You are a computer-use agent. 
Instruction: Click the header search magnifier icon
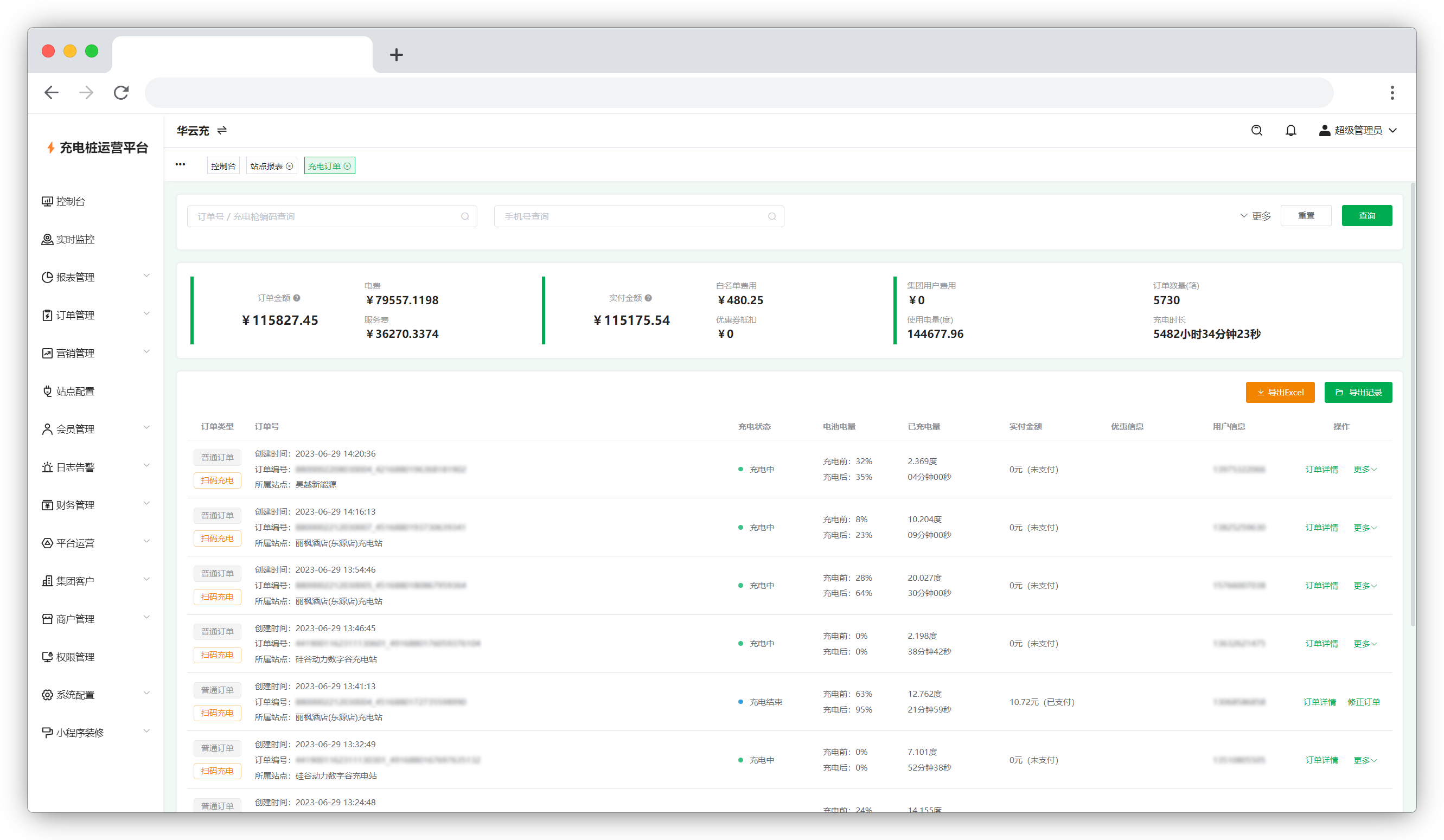tap(1256, 131)
